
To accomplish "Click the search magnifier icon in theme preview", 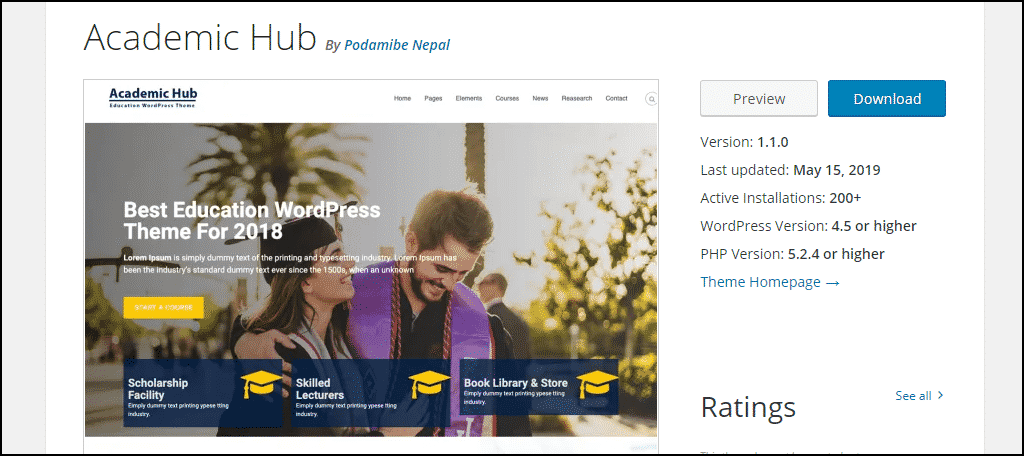I will pyautogui.click(x=651, y=99).
